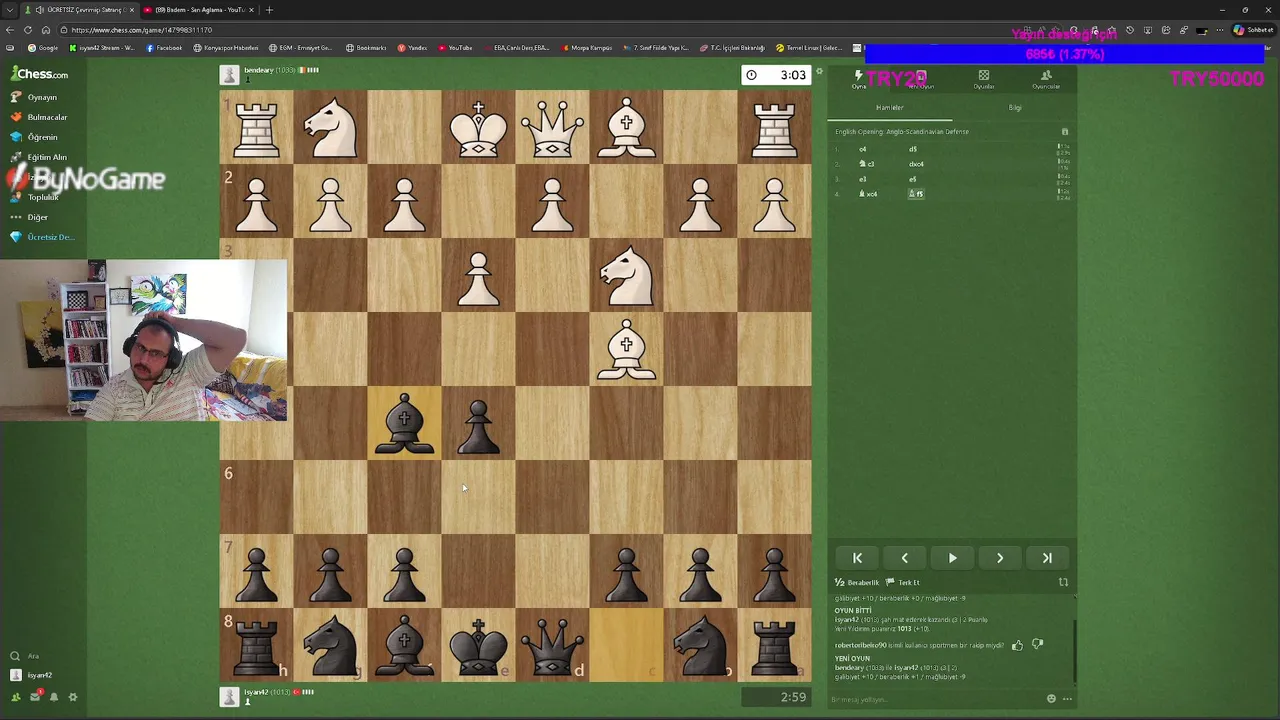
Task: Click the board settings gear beside the clock
Action: [819, 72]
